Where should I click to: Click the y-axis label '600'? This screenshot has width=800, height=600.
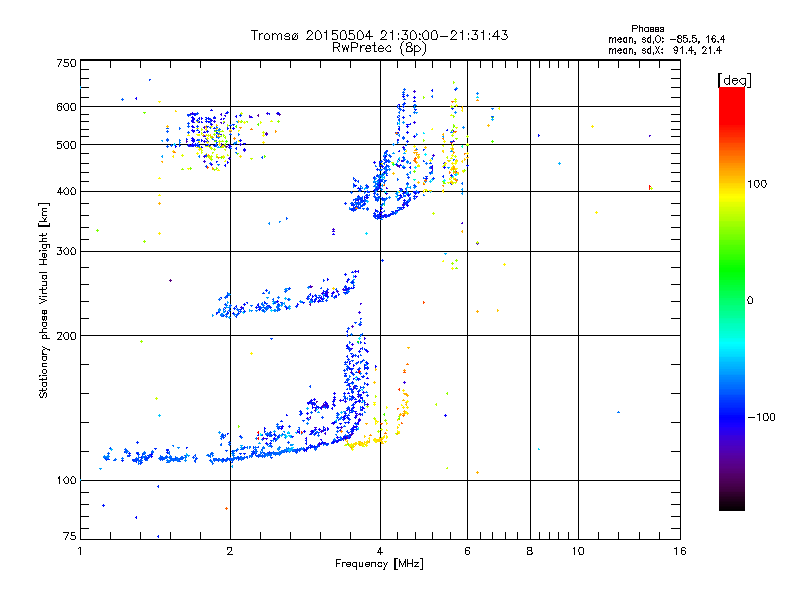tap(66, 107)
